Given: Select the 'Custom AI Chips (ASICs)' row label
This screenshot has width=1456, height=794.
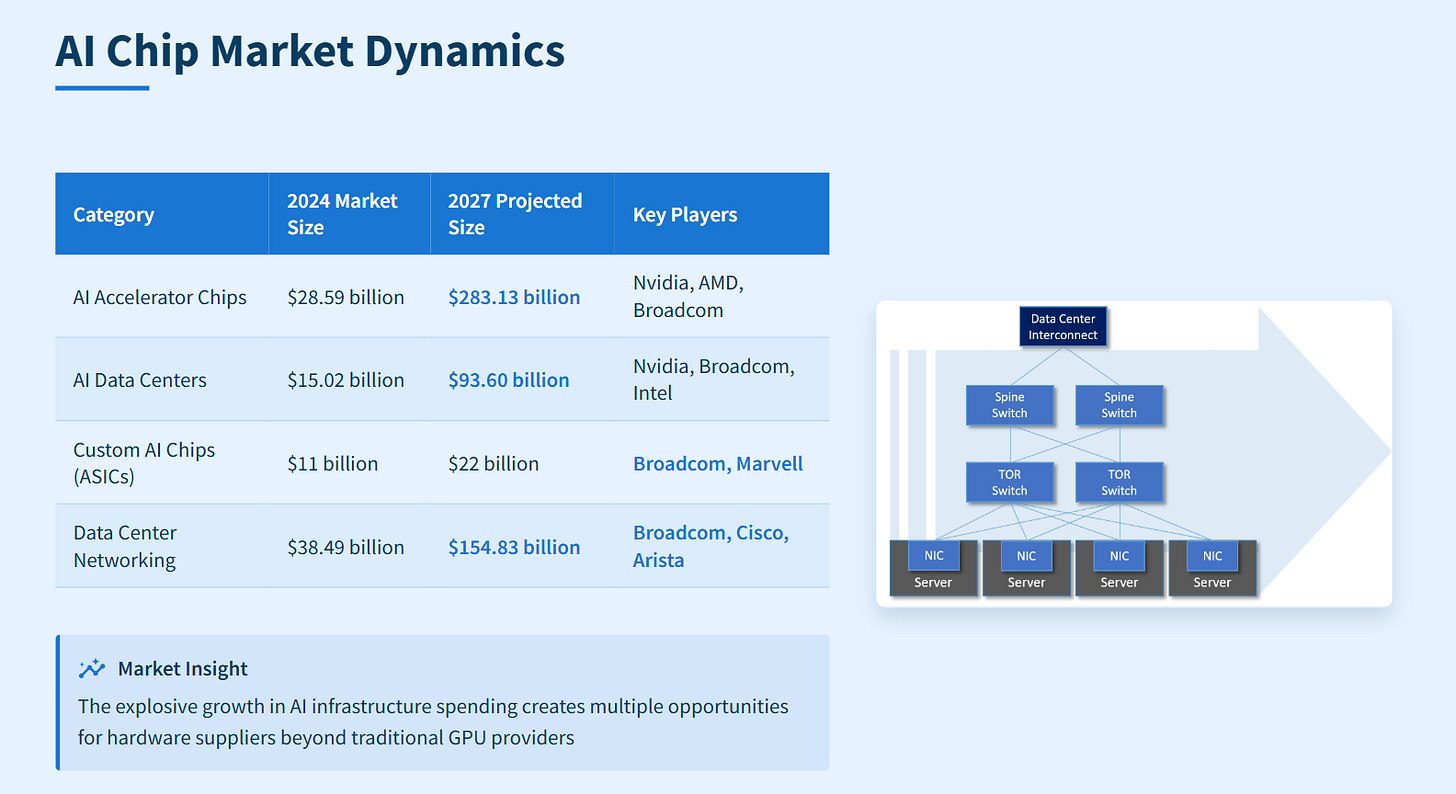Looking at the screenshot, I should (144, 463).
